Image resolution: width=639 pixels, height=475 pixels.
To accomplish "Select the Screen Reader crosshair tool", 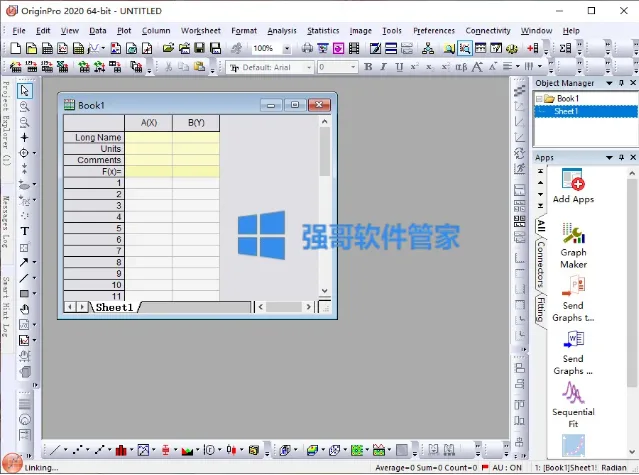I will click(x=24, y=138).
